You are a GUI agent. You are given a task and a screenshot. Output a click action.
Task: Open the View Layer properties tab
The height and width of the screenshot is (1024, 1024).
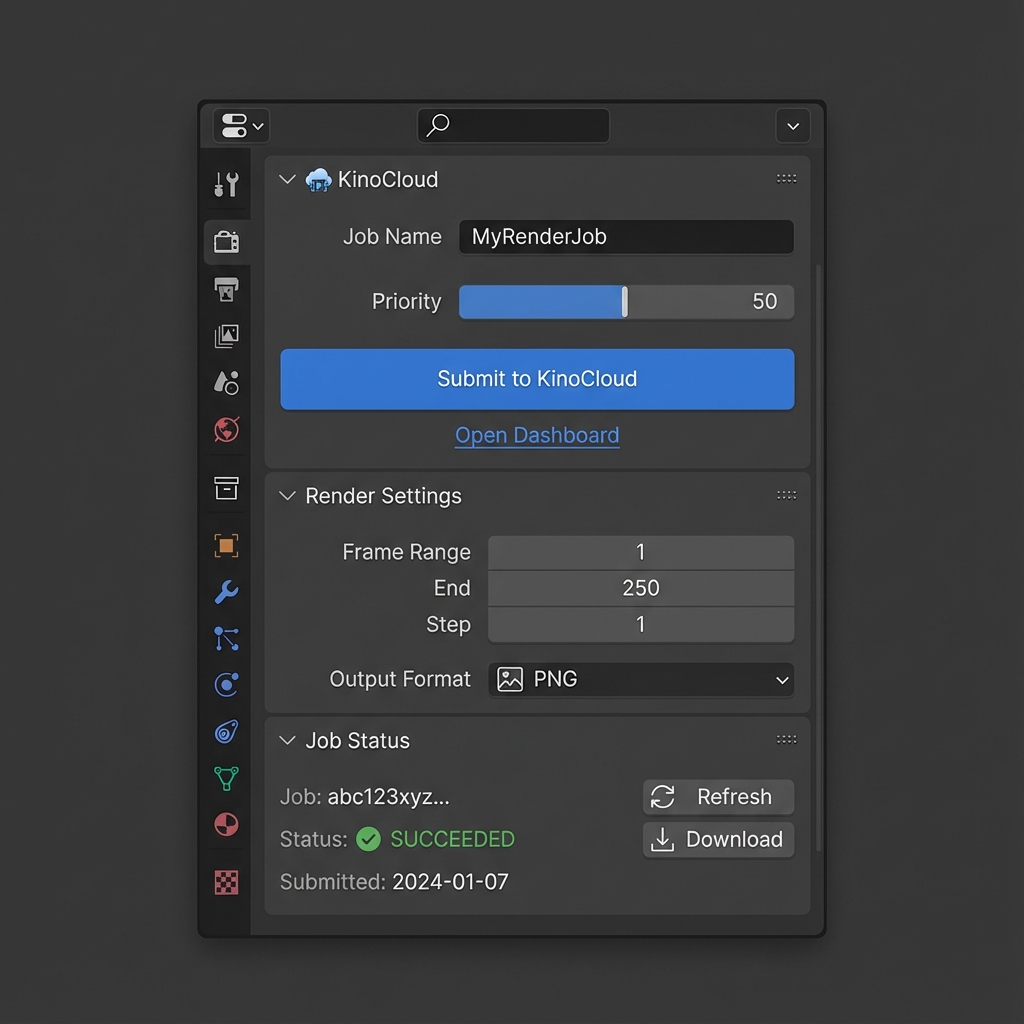coord(227,336)
